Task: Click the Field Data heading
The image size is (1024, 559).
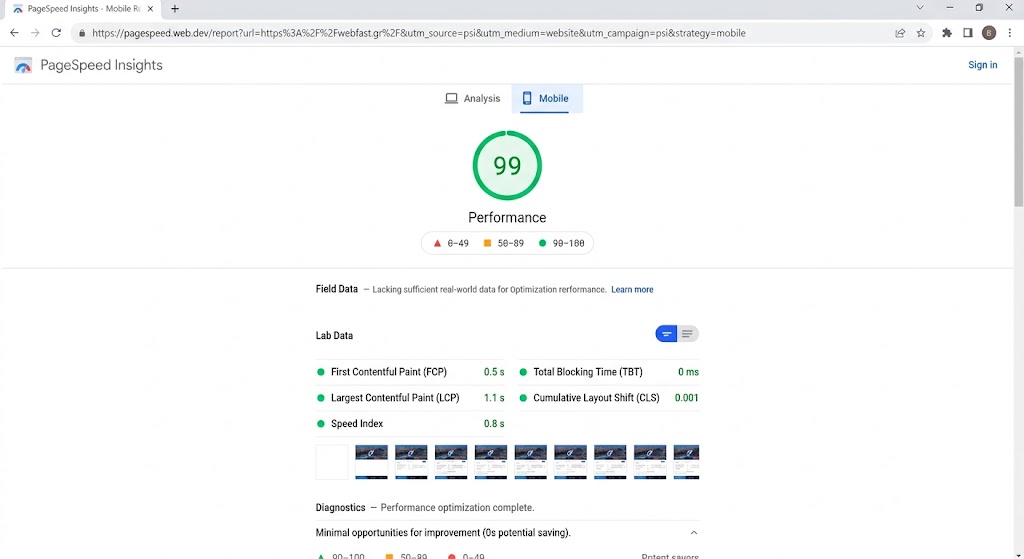Action: 336,289
